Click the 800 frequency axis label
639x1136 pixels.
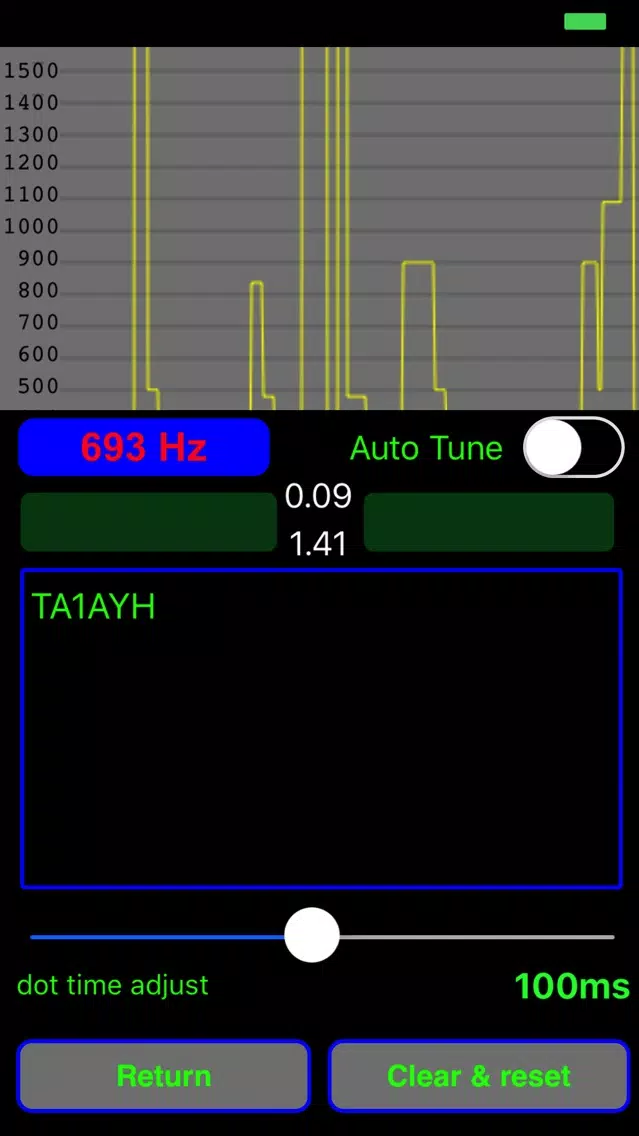(38, 291)
